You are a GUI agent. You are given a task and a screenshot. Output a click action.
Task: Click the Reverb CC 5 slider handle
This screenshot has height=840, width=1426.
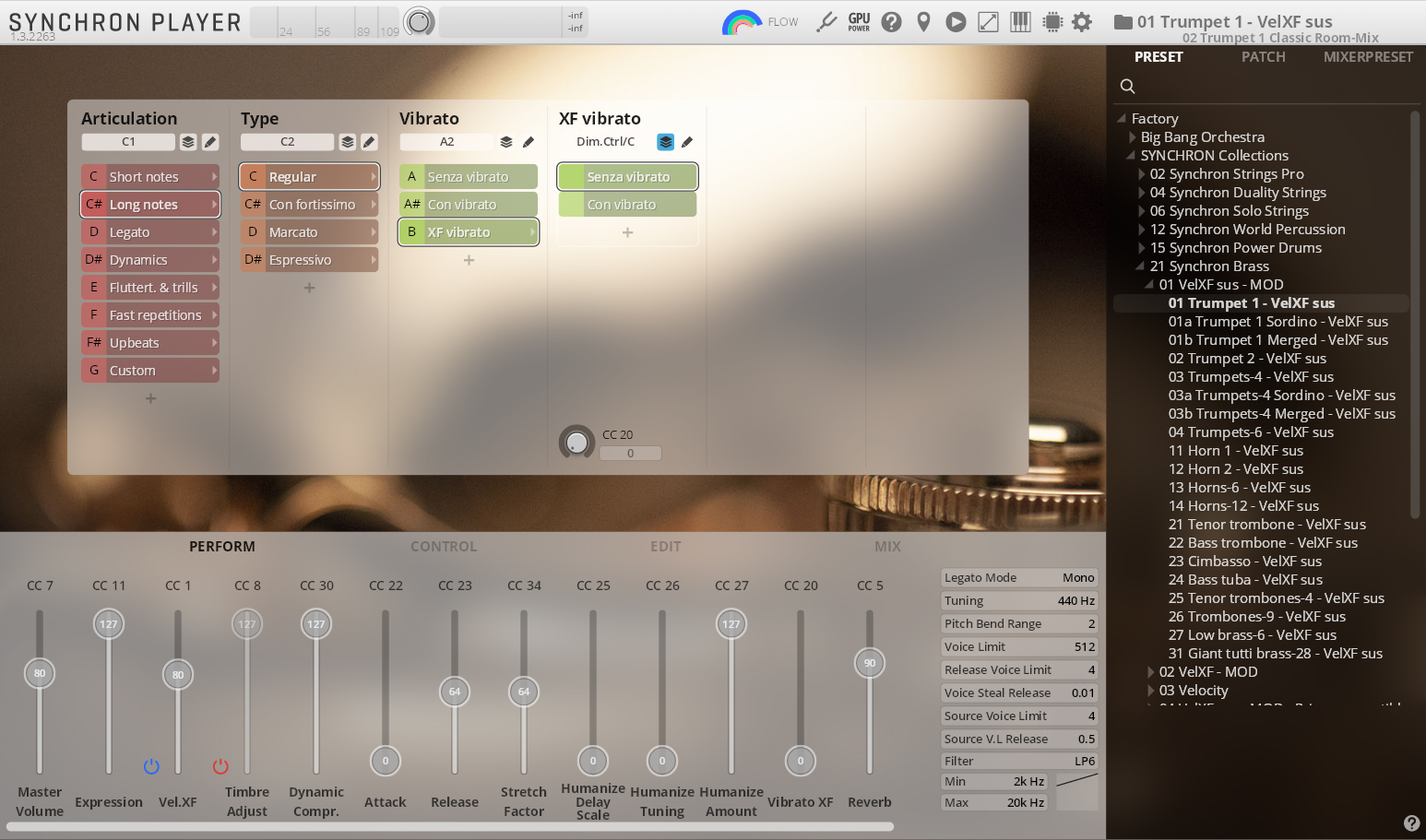(870, 663)
